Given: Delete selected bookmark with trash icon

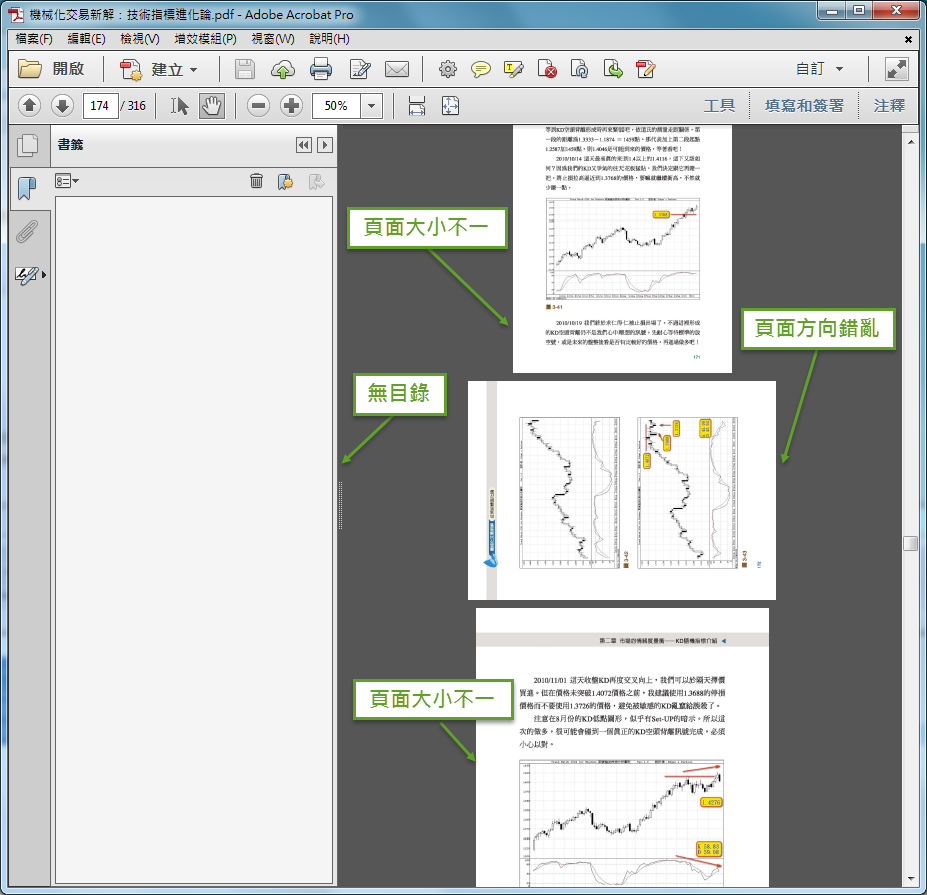Looking at the screenshot, I should pyautogui.click(x=256, y=181).
